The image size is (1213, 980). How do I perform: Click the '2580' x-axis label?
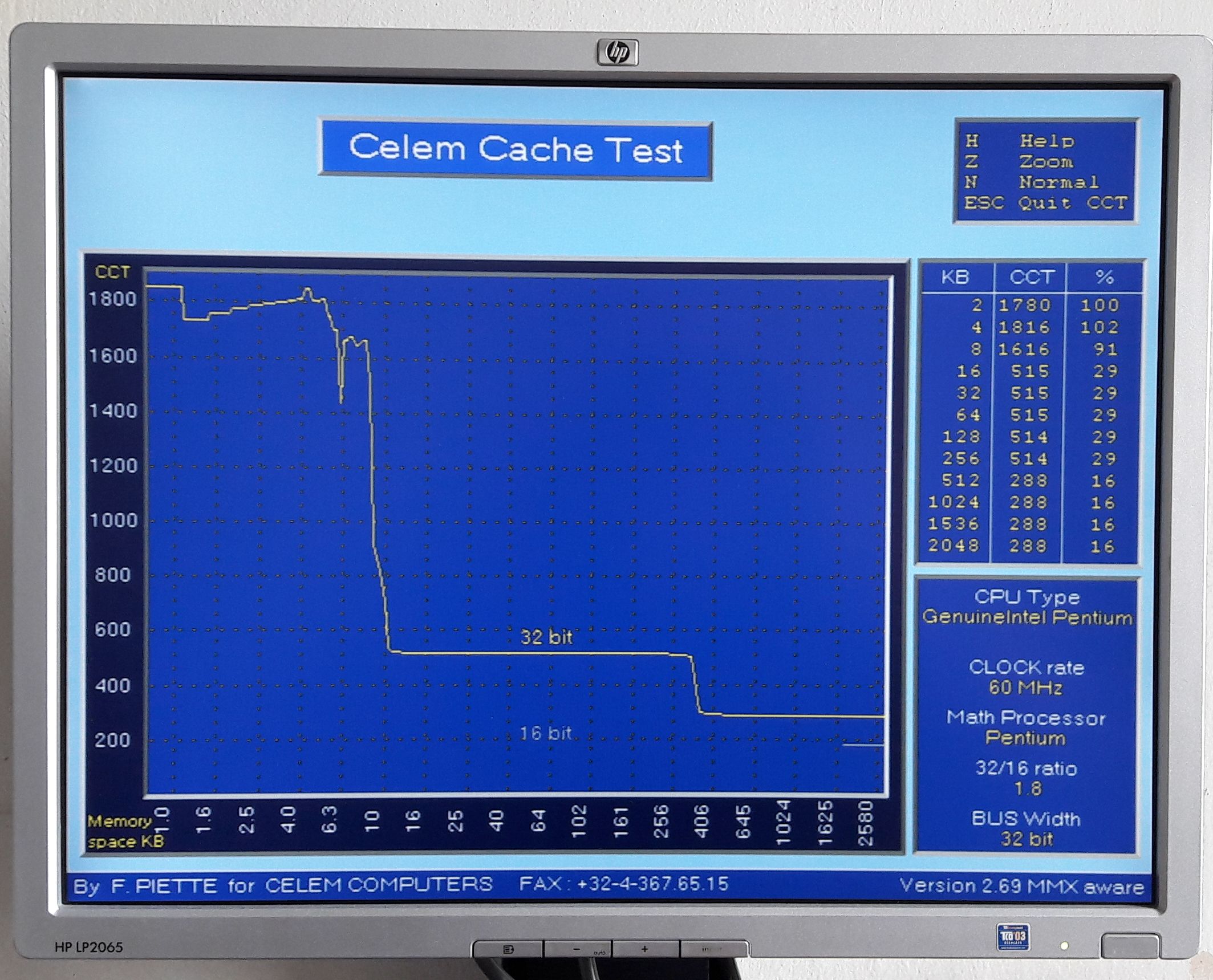coord(866,823)
